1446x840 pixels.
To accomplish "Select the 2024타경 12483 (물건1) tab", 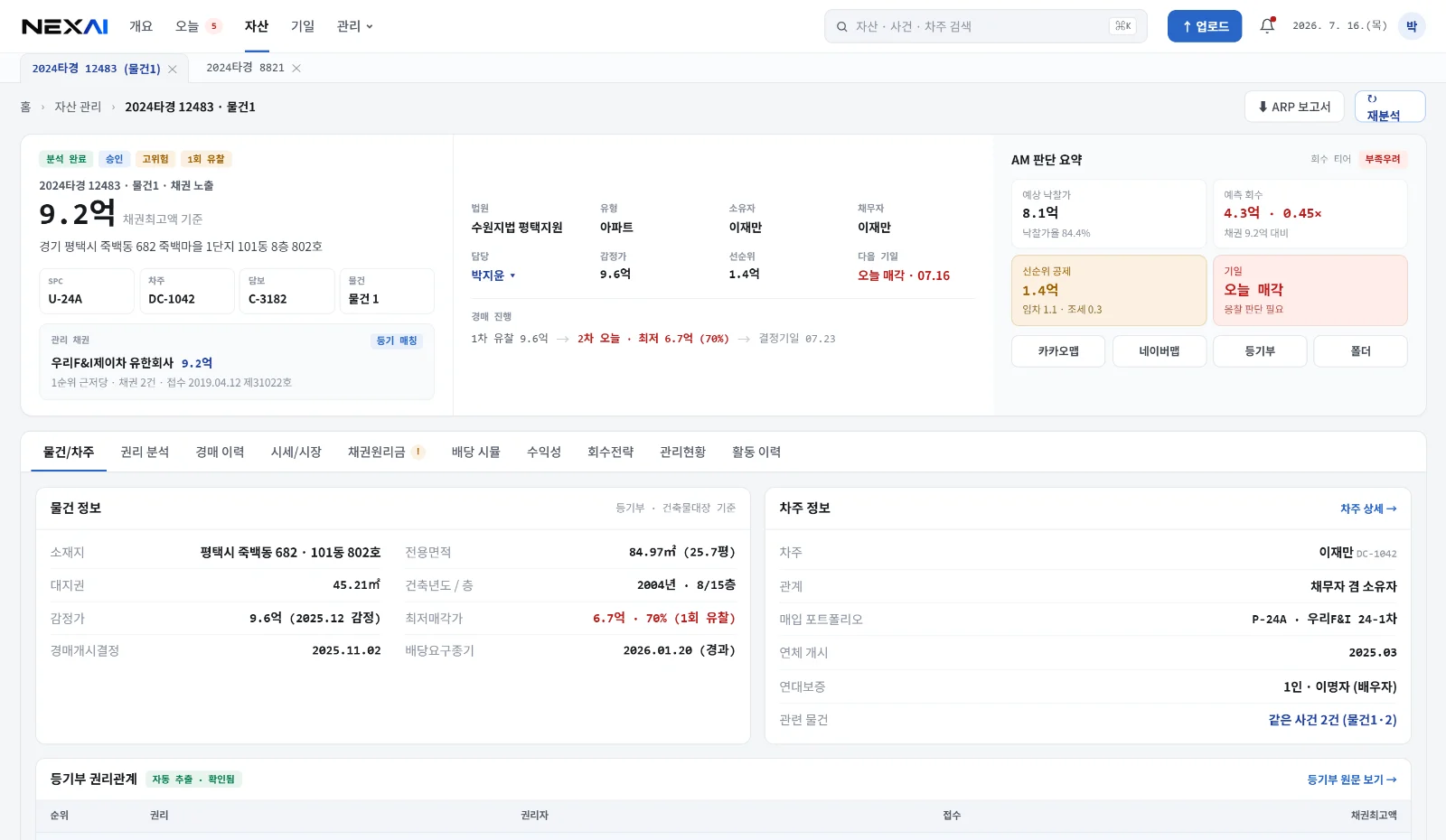I will pyautogui.click(x=96, y=69).
